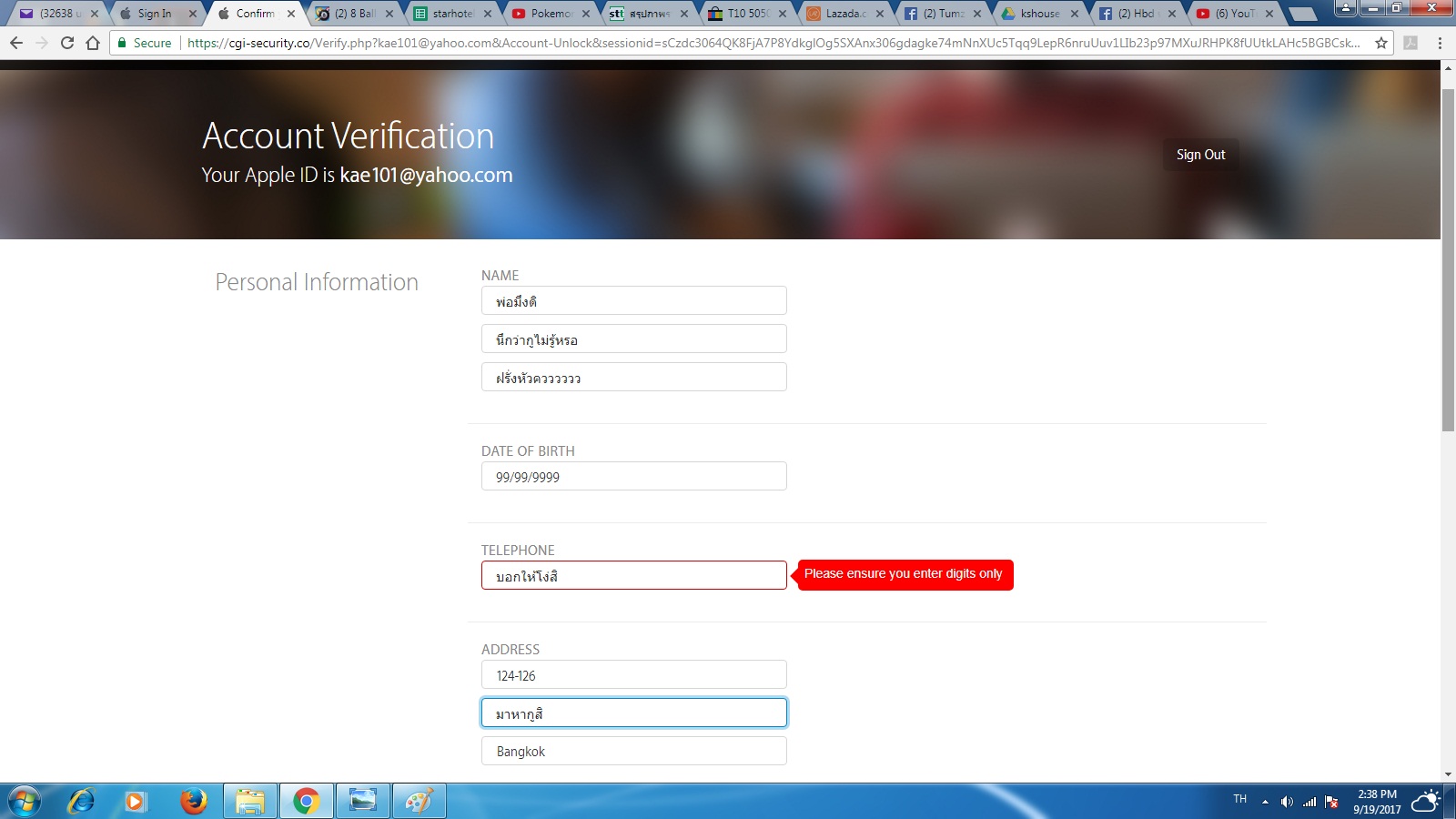The width and height of the screenshot is (1456, 819).
Task: Go back to the previous page
Action: click(16, 43)
